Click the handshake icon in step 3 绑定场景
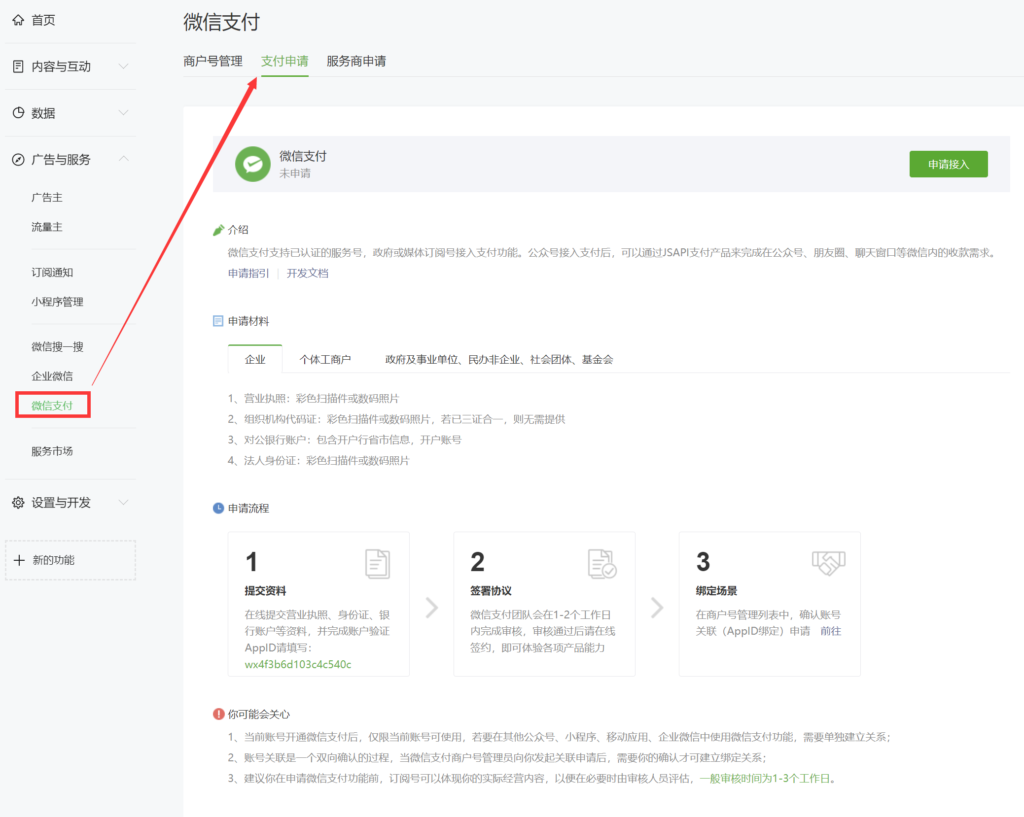 tap(829, 563)
